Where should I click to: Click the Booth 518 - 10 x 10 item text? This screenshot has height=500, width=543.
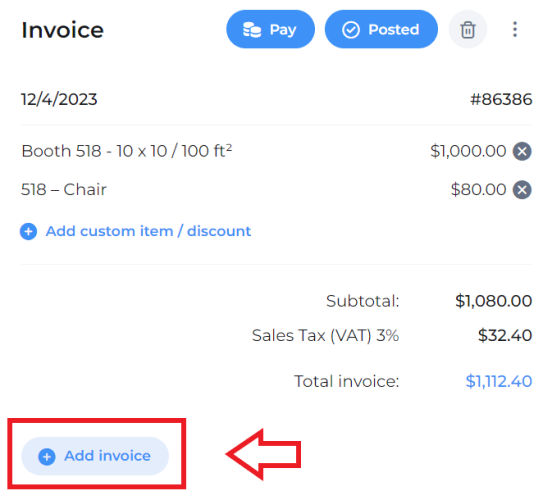pos(127,151)
